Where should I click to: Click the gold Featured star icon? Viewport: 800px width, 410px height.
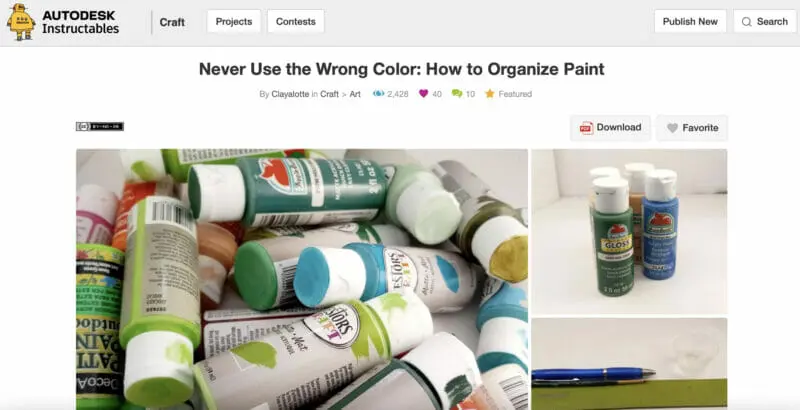pyautogui.click(x=490, y=94)
